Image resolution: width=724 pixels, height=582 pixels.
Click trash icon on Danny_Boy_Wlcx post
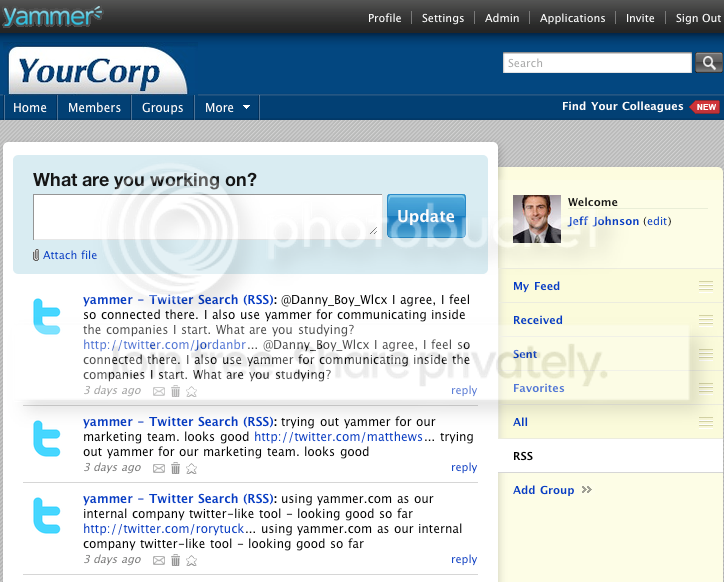pyautogui.click(x=175, y=391)
